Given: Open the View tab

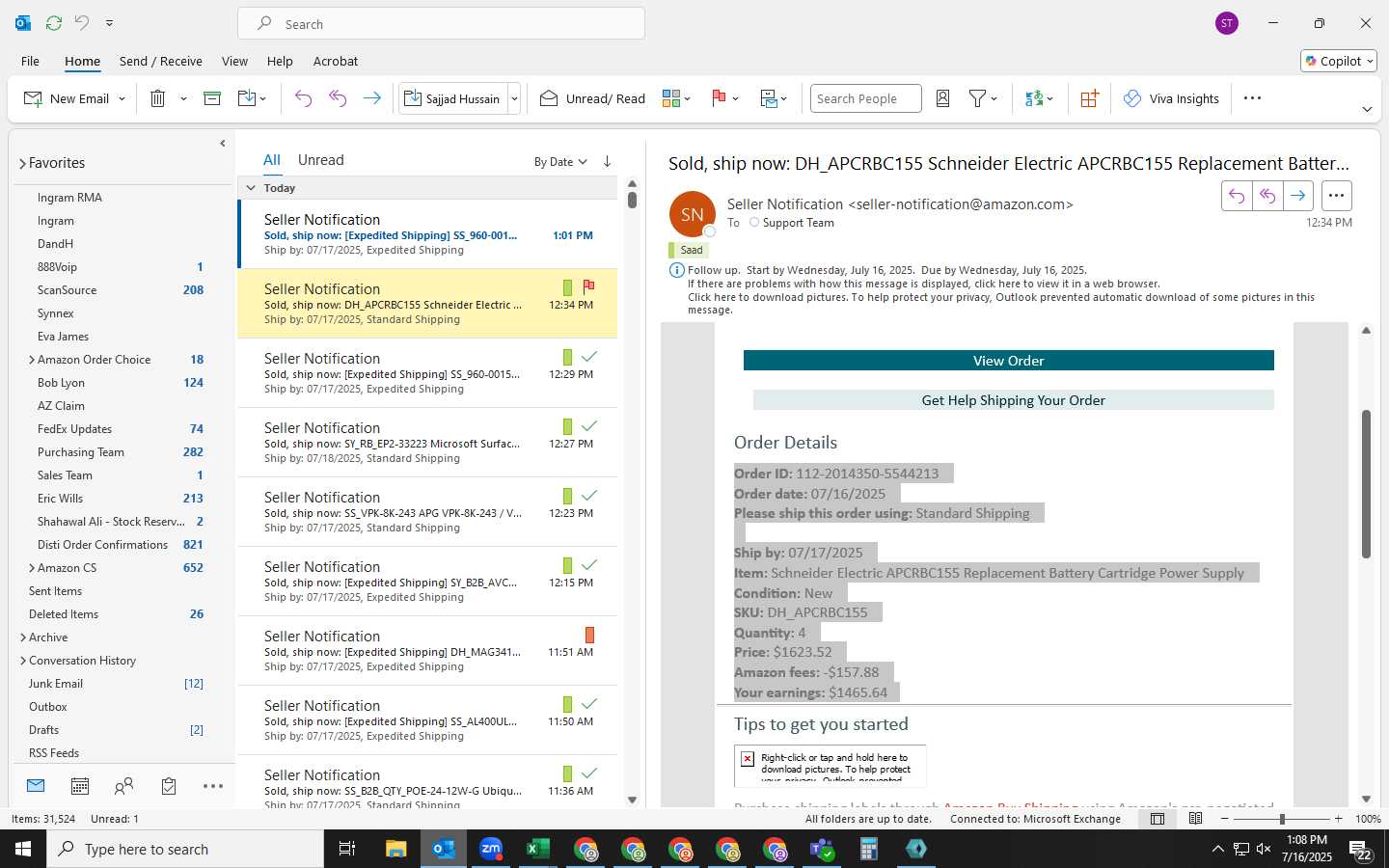Looking at the screenshot, I should [234, 61].
